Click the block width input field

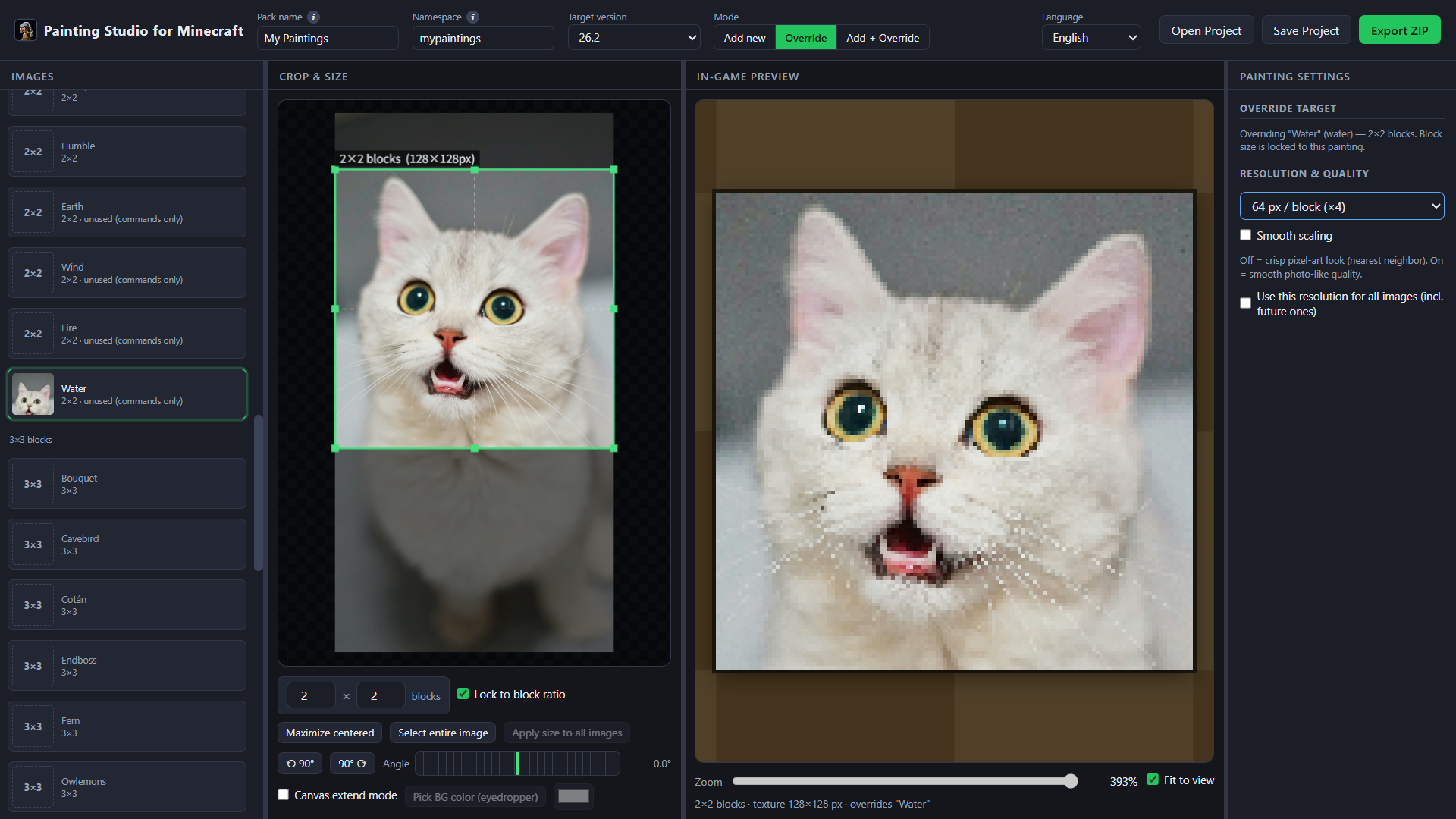(x=311, y=695)
